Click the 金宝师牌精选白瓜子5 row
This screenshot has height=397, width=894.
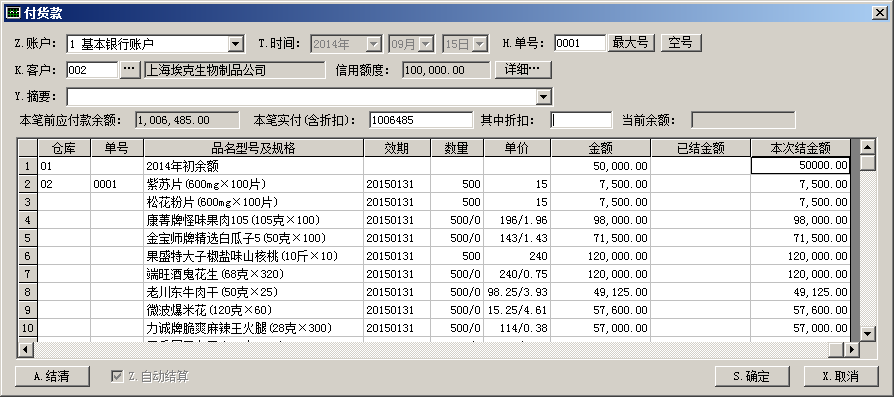click(434, 238)
